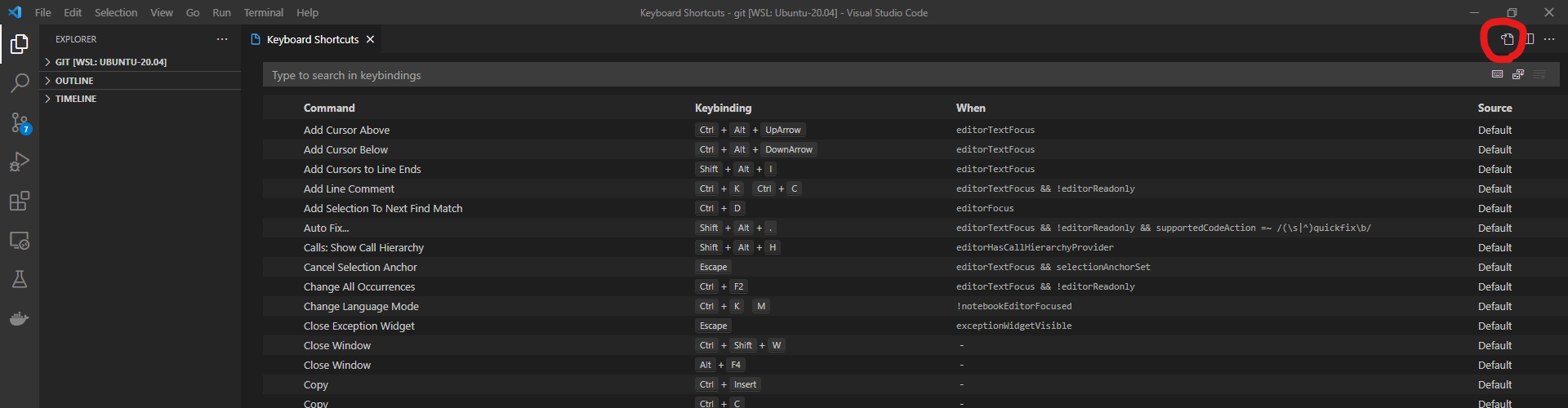Select the Keyboard Shortcuts tab
The width and height of the screenshot is (1568, 408).
coord(313,39)
